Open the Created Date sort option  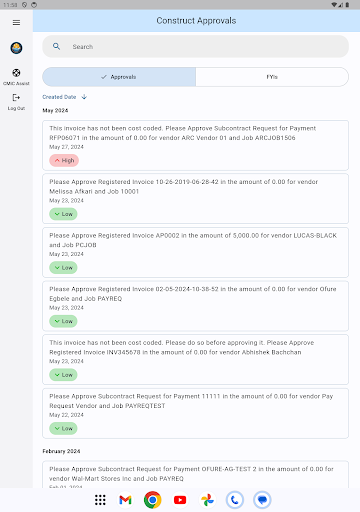click(59, 97)
